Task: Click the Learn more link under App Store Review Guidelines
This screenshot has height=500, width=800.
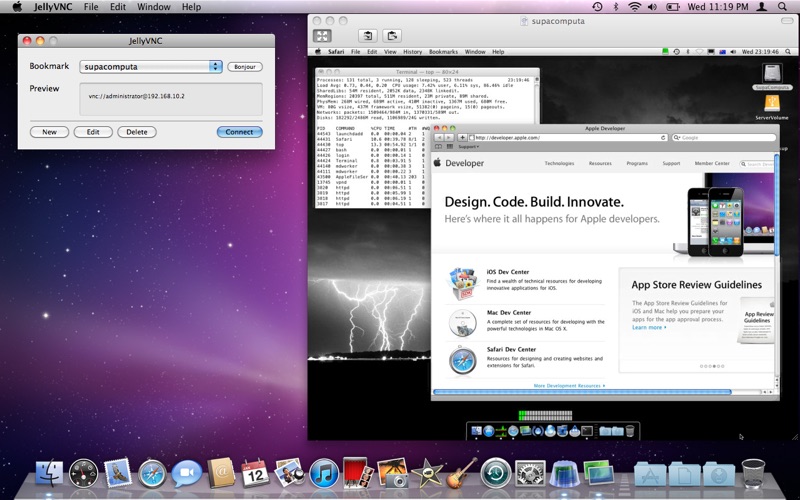Action: pyautogui.click(x=649, y=328)
